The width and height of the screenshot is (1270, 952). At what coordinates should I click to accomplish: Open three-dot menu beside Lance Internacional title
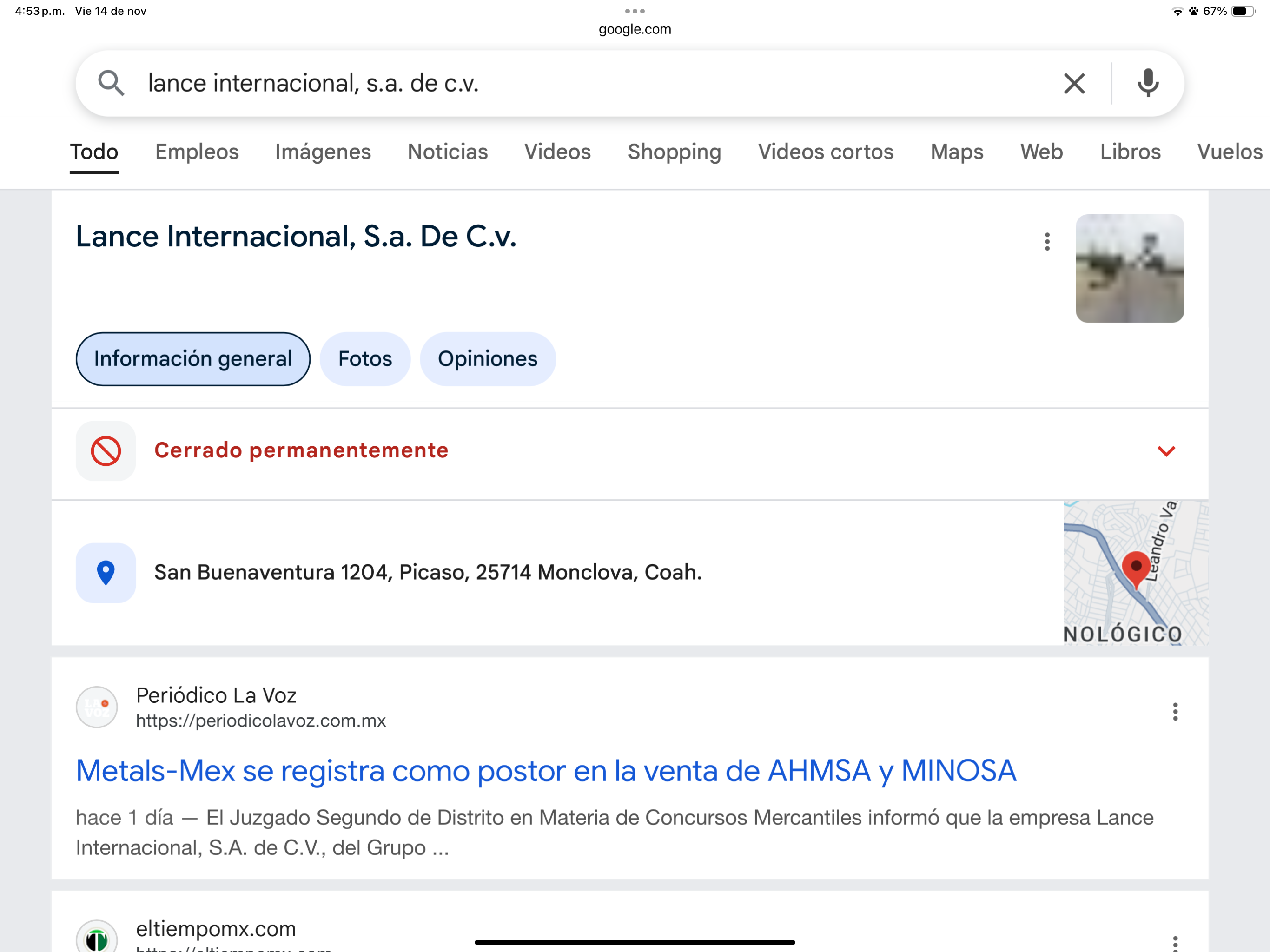click(1047, 242)
